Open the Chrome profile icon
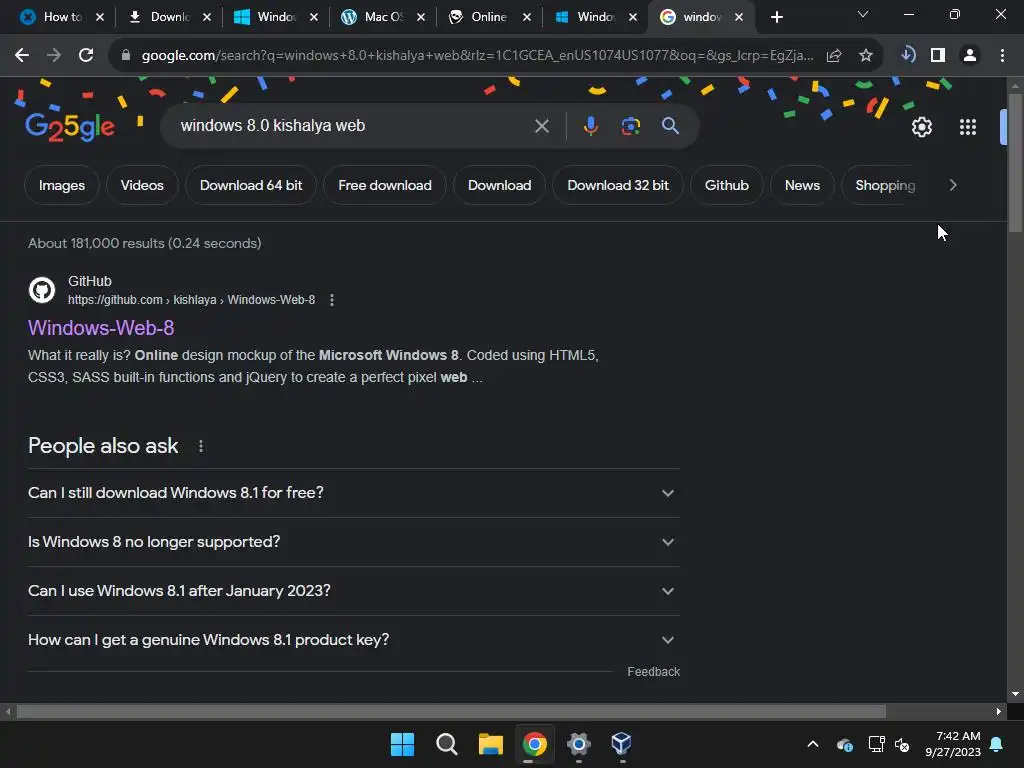 point(970,56)
